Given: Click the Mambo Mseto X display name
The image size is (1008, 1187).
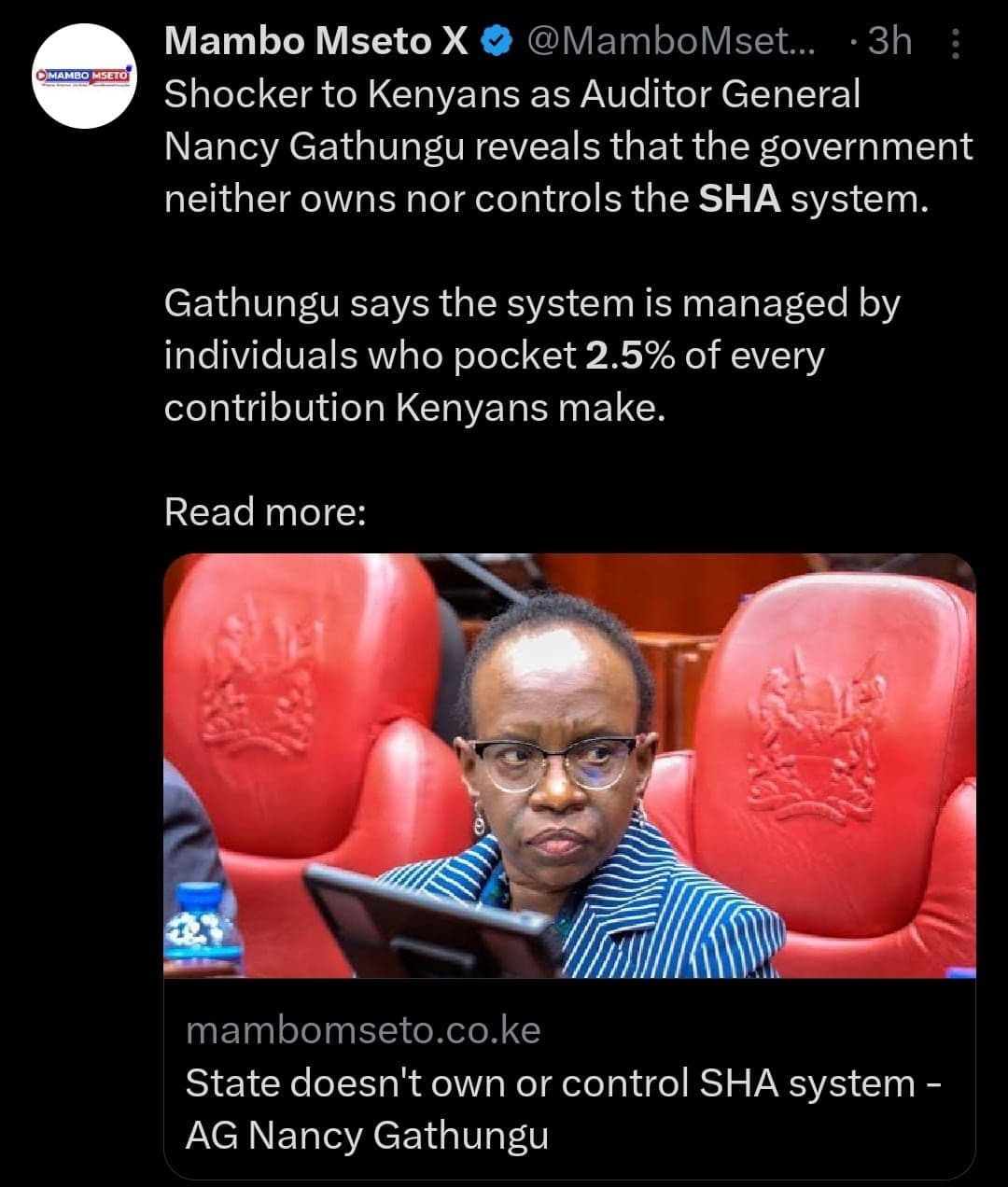Looking at the screenshot, I should (x=317, y=41).
